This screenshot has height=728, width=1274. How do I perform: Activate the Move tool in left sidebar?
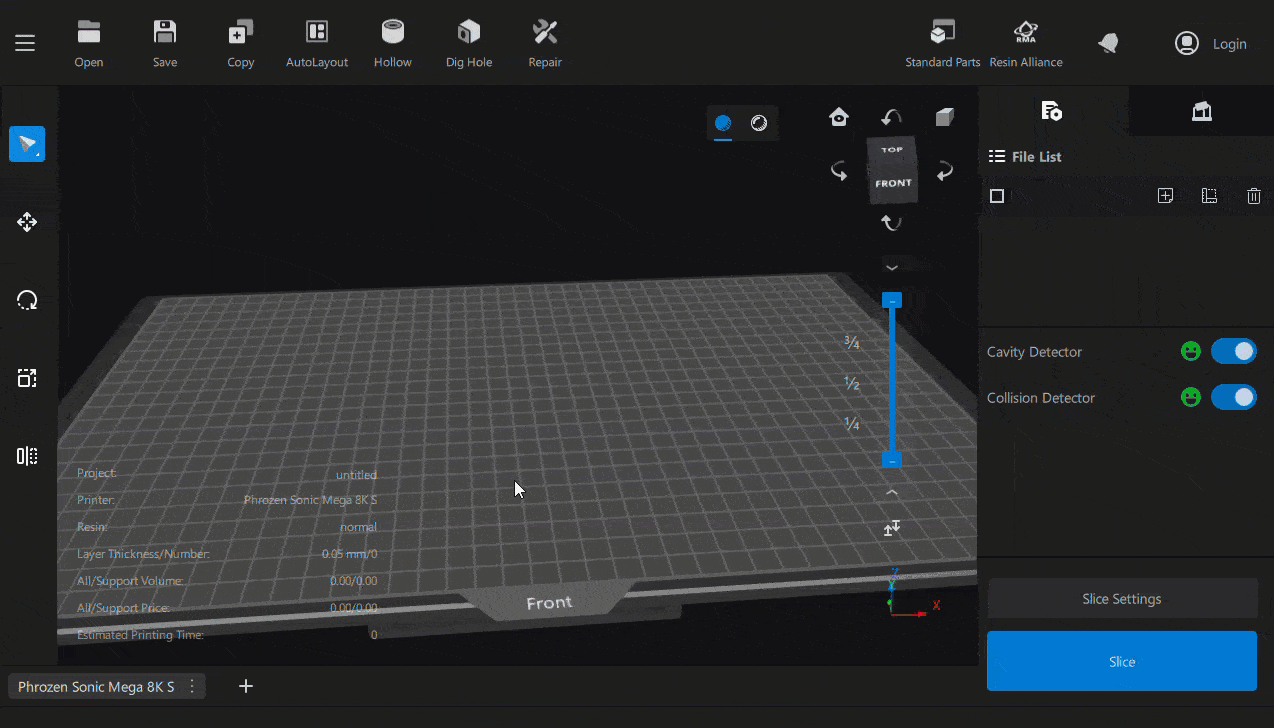[27, 222]
